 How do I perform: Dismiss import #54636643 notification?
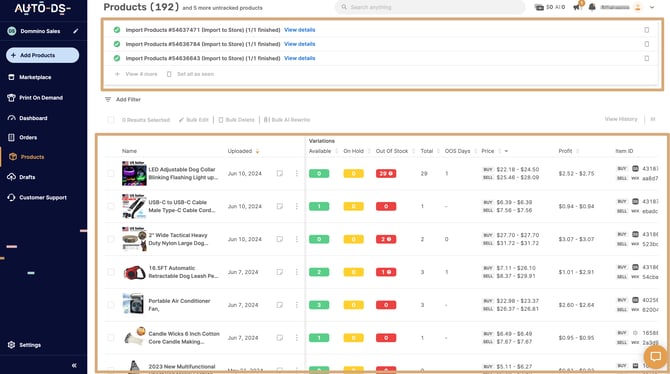[x=646, y=58]
